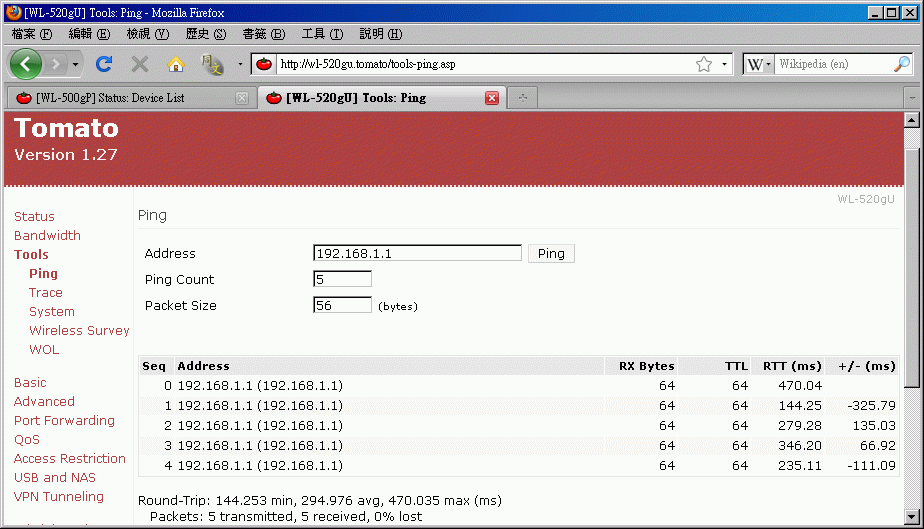The height and width of the screenshot is (529, 924).
Task: Close the WL-500gP Device List tab
Action: click(x=242, y=98)
